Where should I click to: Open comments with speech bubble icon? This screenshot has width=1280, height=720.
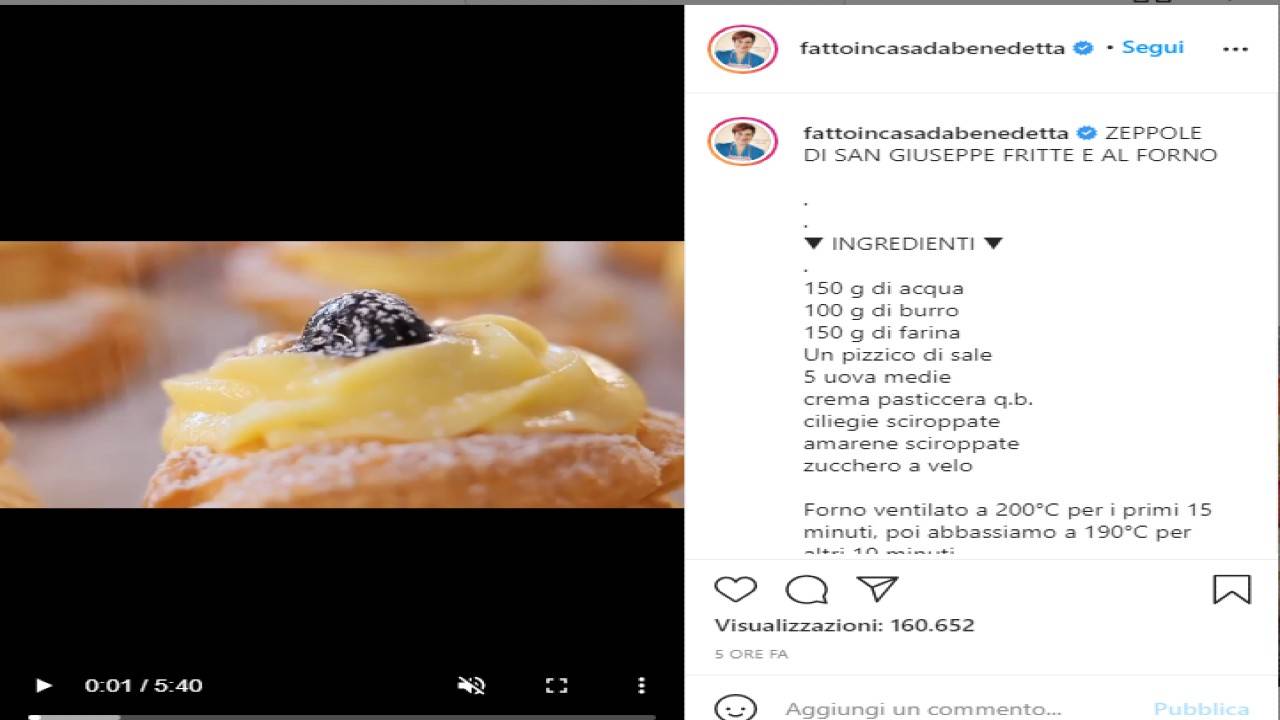pos(806,590)
